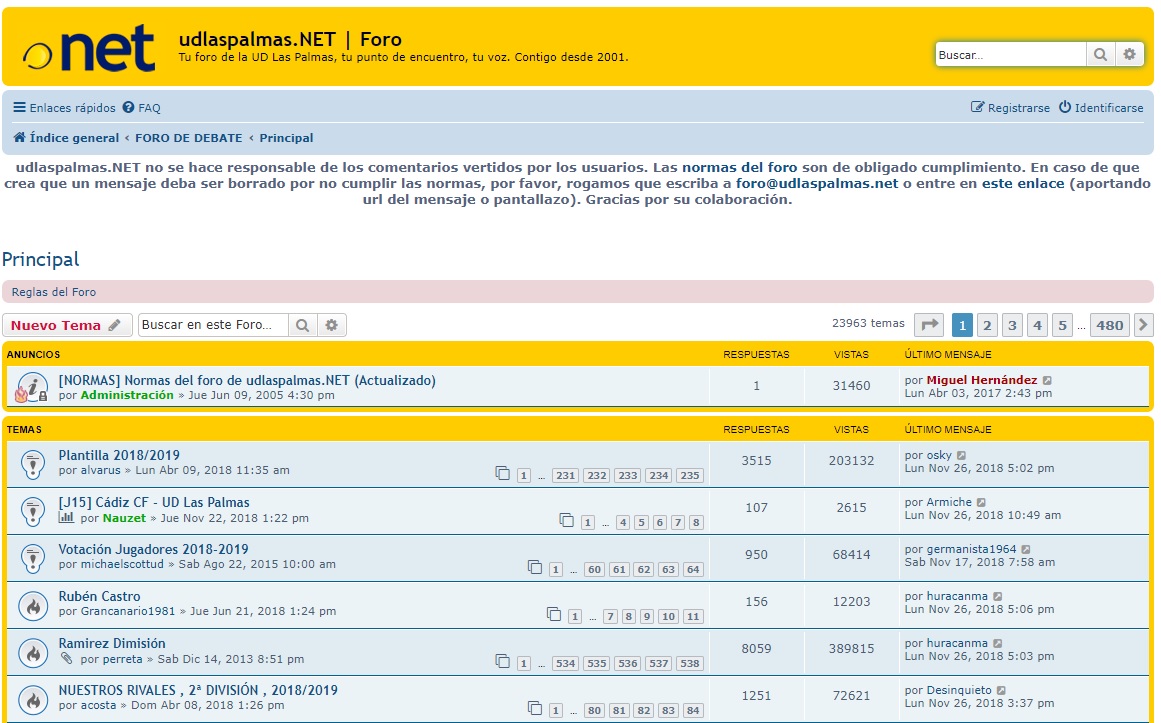Screen dimensions: 1161x723
Task: Click the header search magnifier icon
Action: click(x=1100, y=54)
